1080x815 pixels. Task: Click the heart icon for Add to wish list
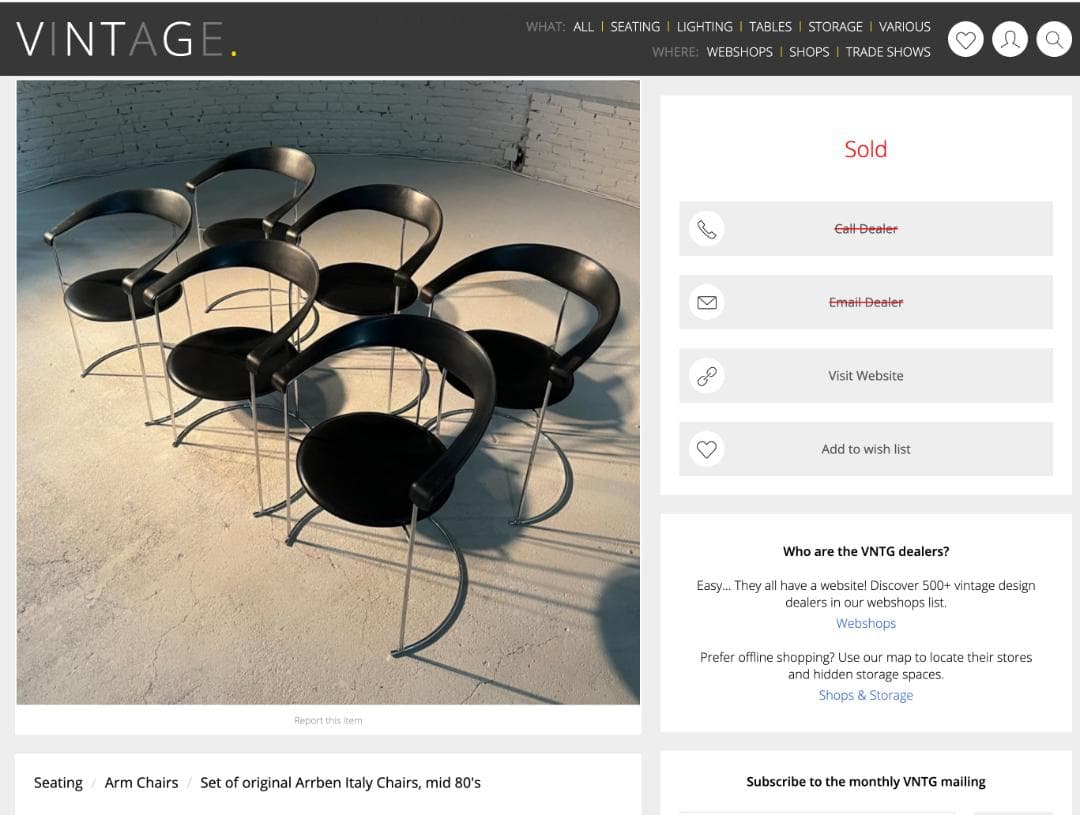pyautogui.click(x=707, y=449)
